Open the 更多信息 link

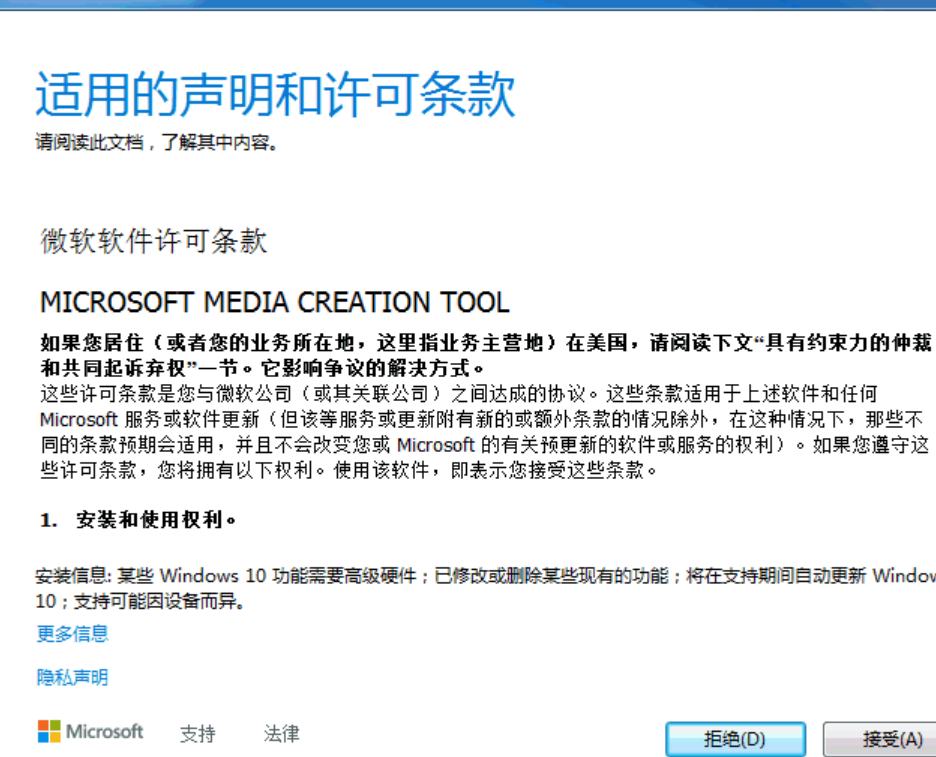click(72, 633)
